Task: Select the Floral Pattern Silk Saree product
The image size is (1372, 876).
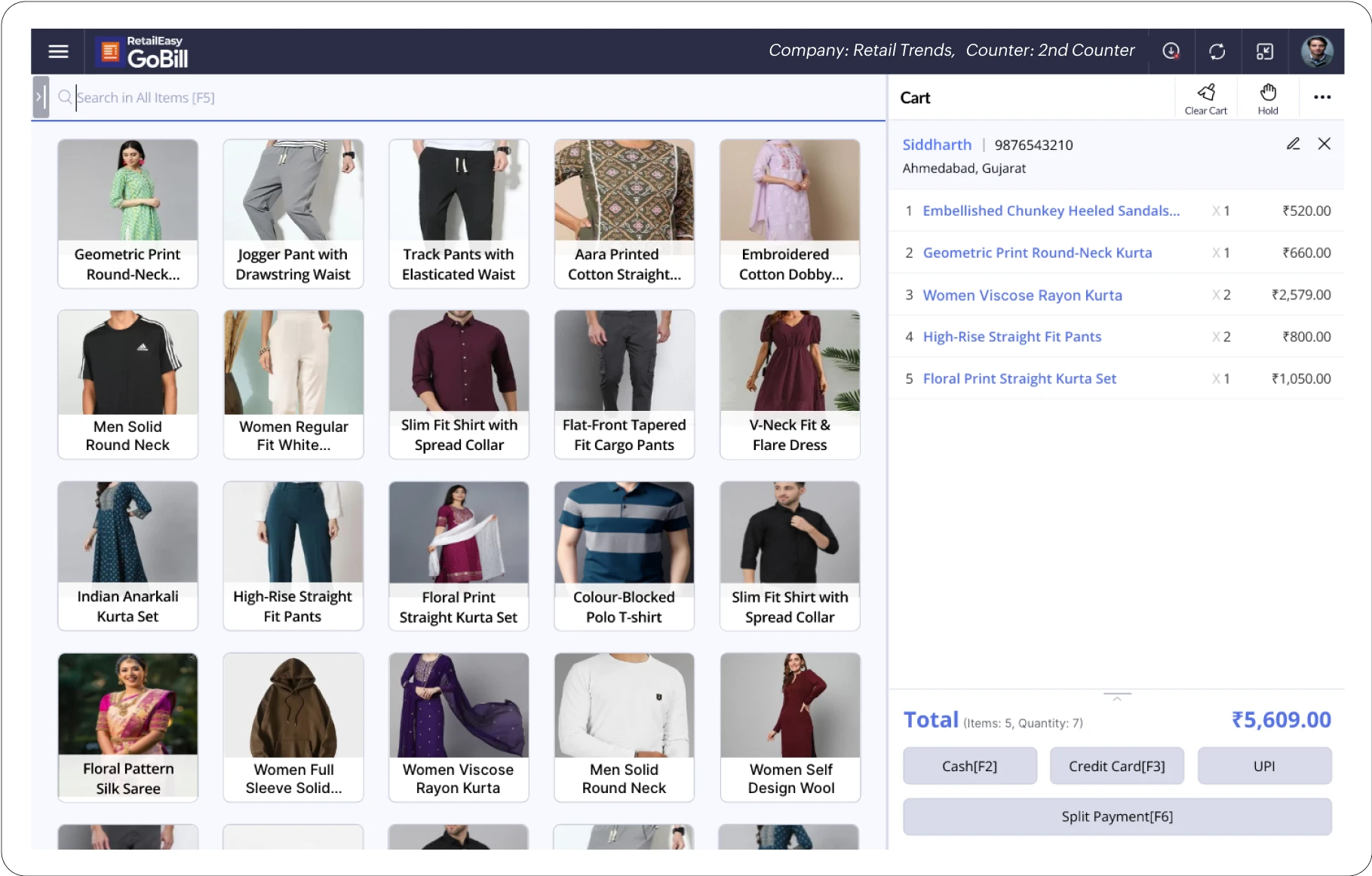Action: tap(127, 726)
